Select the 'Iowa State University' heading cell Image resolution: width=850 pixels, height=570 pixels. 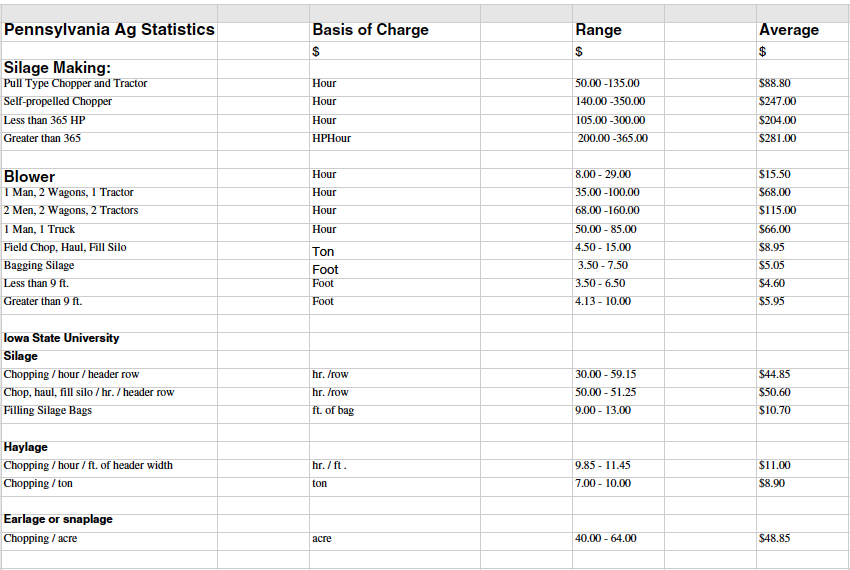pos(61,338)
